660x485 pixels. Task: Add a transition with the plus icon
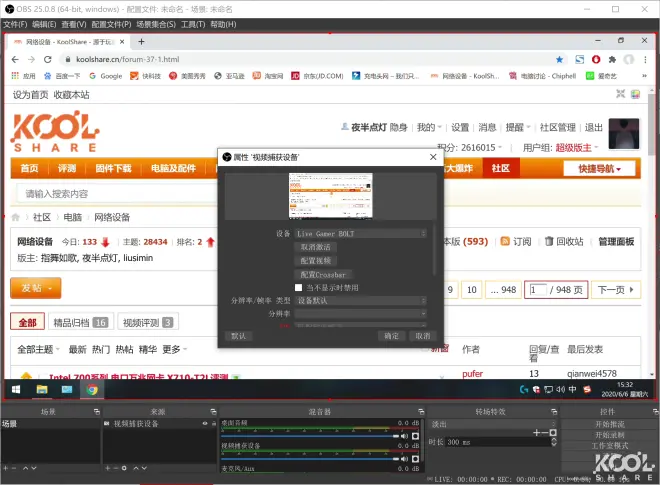click(536, 433)
